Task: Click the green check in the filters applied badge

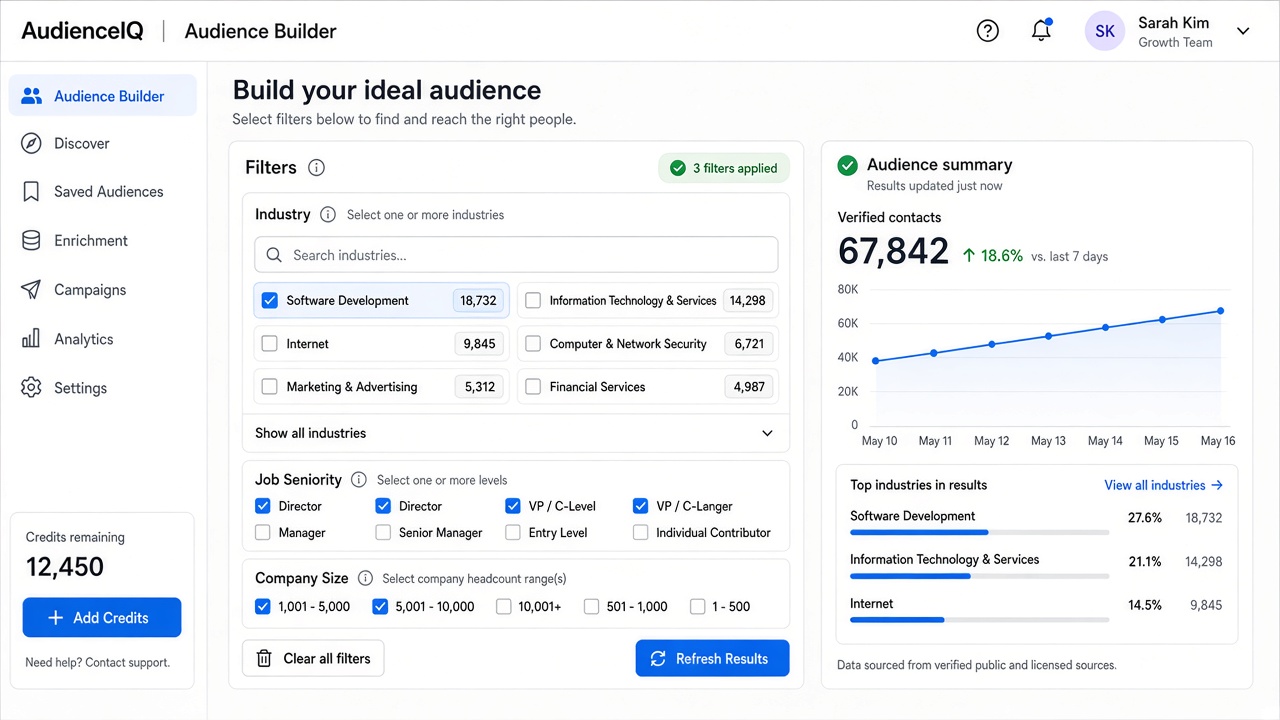Action: (678, 168)
